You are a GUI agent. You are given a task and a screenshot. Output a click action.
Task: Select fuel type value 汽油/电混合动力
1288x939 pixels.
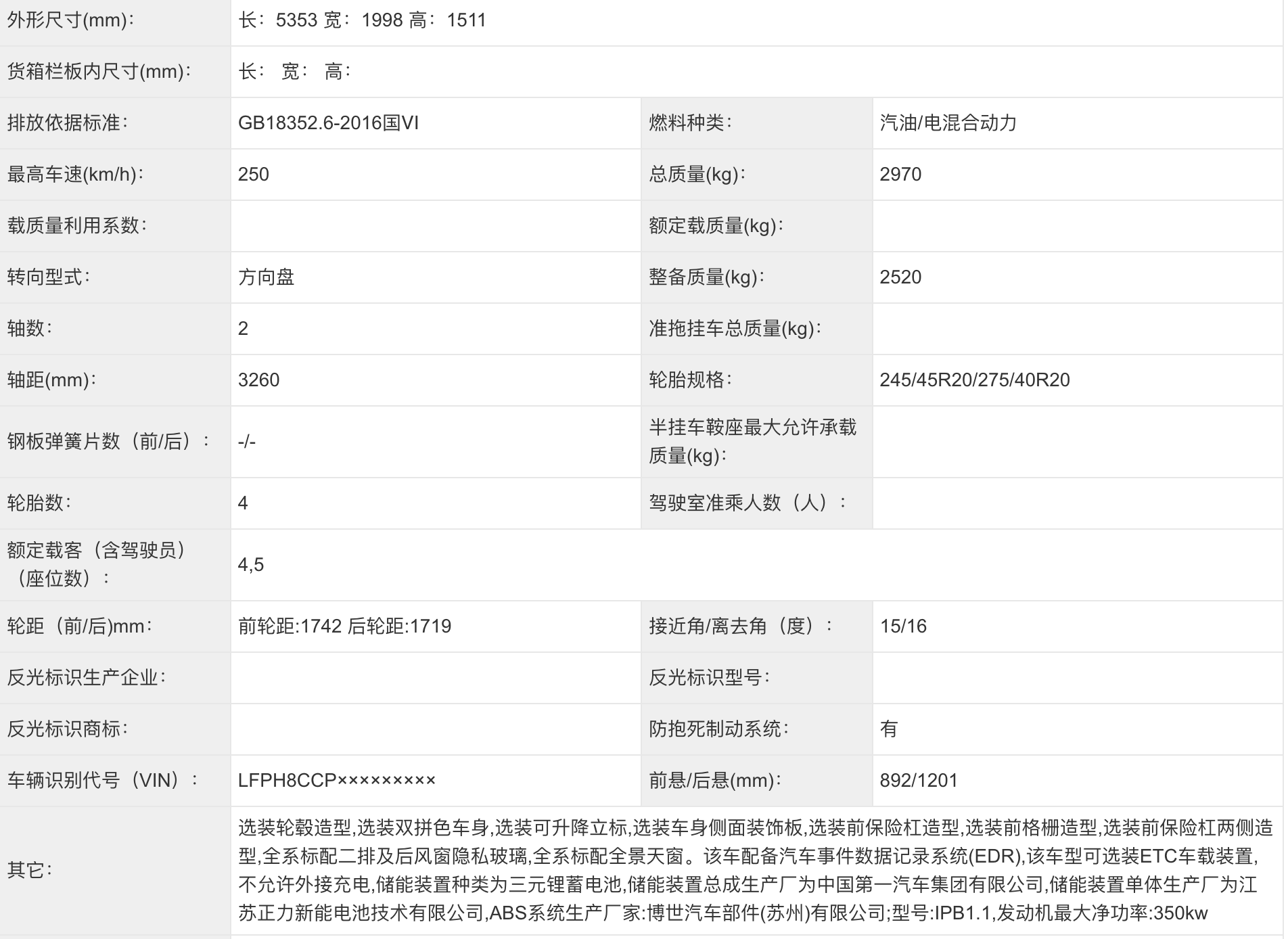pyautogui.click(x=948, y=123)
